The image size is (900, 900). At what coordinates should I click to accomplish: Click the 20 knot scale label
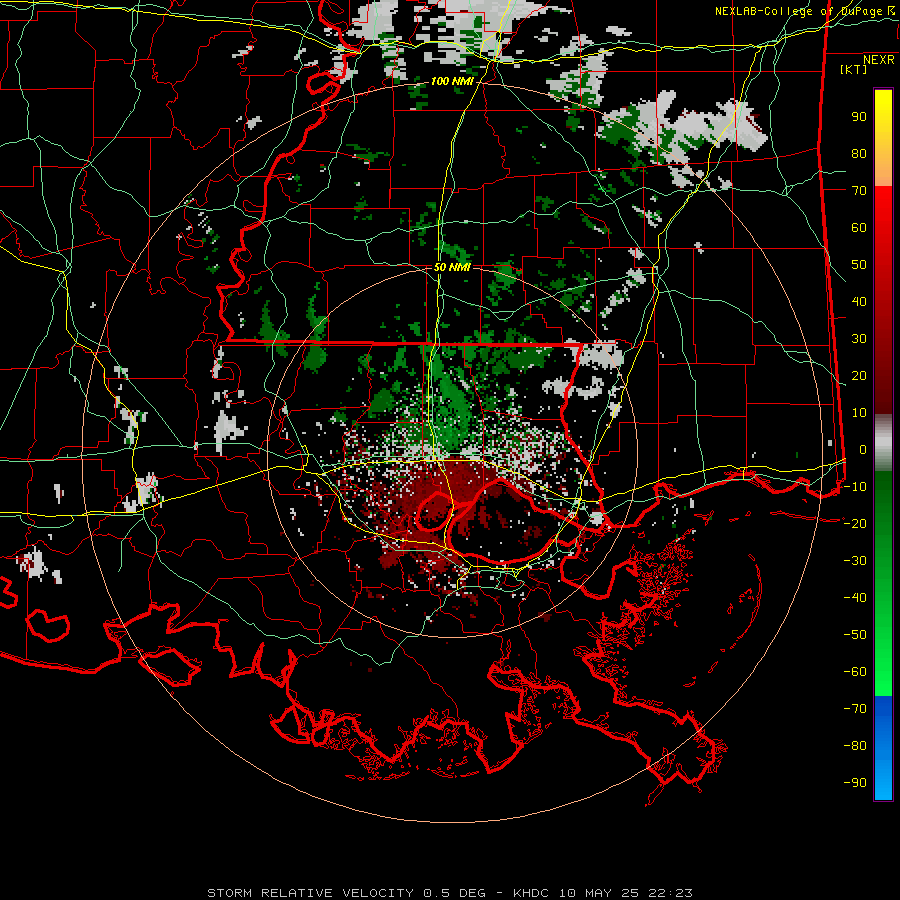tap(859, 375)
